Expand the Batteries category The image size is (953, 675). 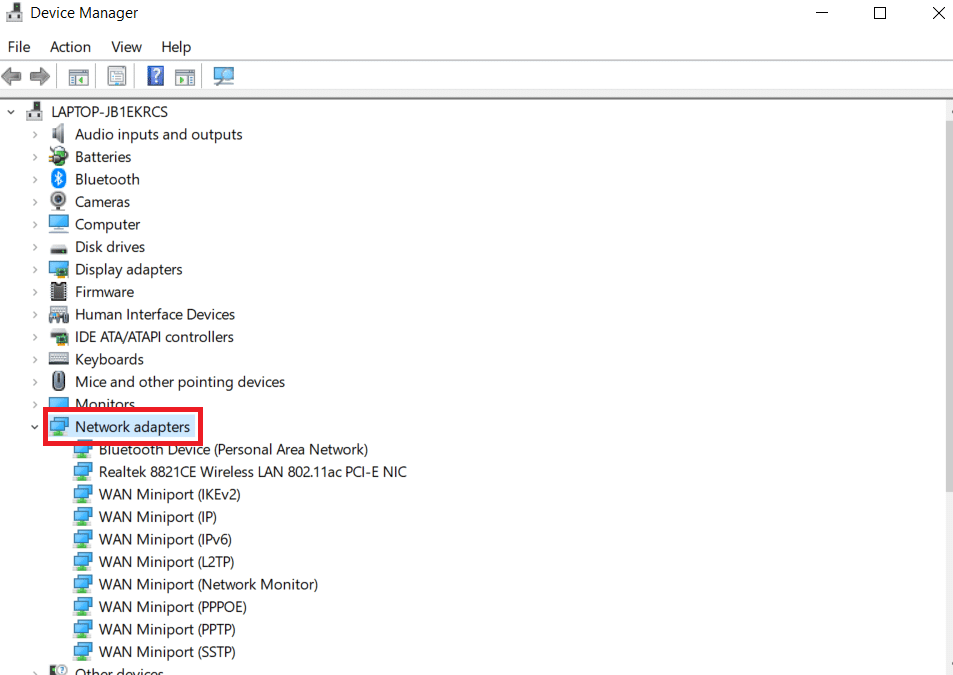35,157
